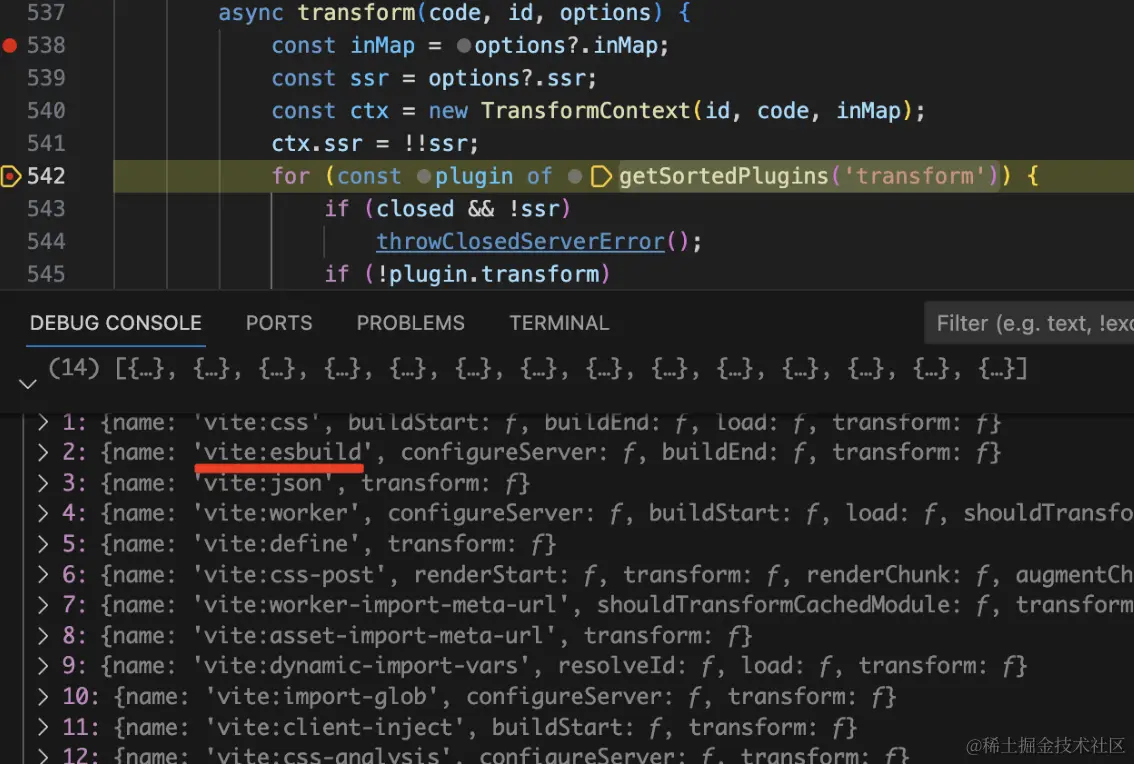Switch to the TERMINAL tab
1134x764 pixels.
click(x=559, y=323)
